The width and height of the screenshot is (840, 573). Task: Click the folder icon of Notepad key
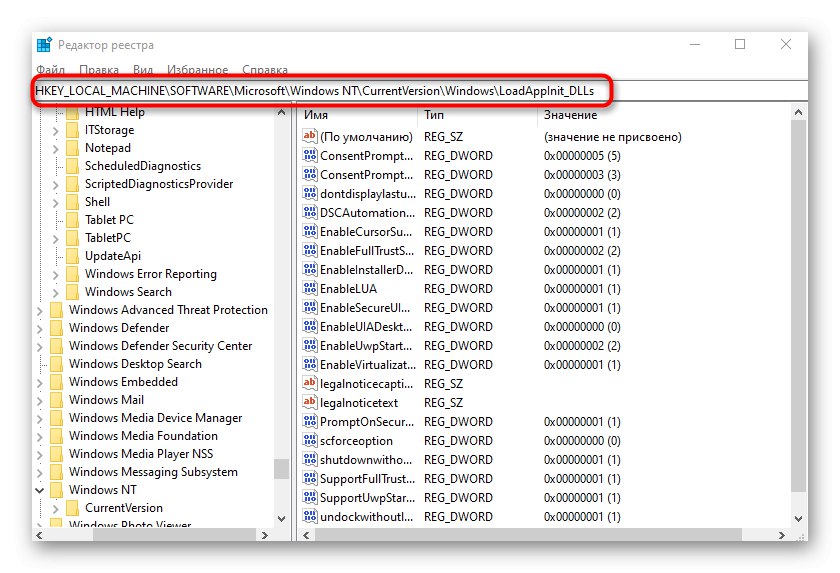coord(72,148)
